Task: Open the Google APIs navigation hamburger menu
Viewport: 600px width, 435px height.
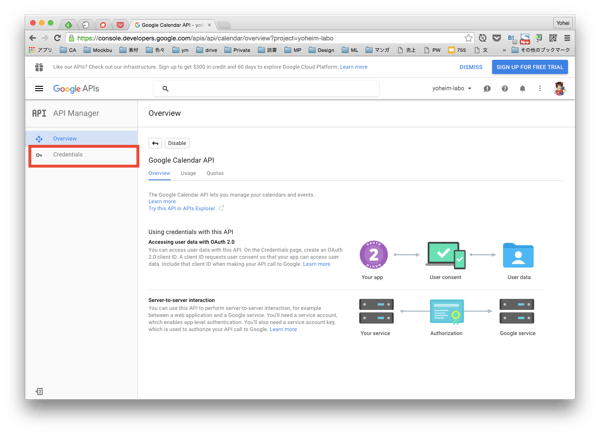Action: click(39, 88)
